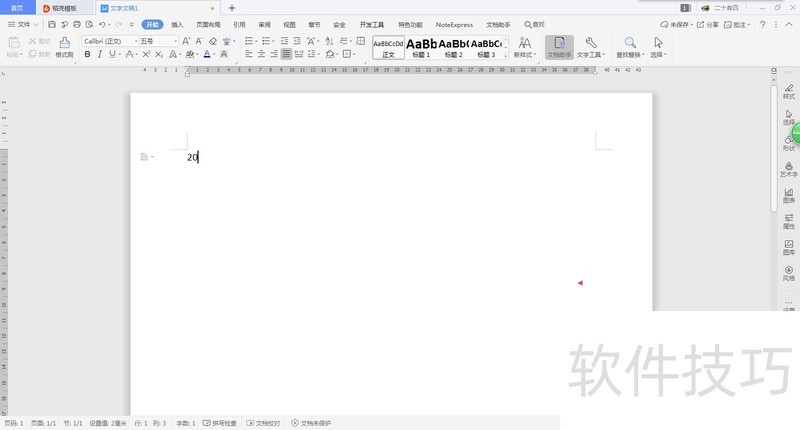Open Print Preview from quick access toolbar
The height and width of the screenshot is (430, 800).
90,24
